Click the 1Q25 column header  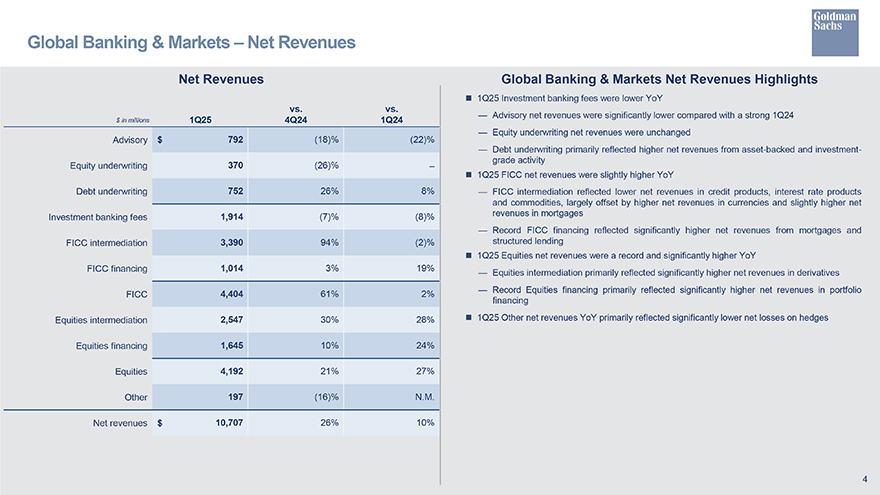(x=198, y=120)
